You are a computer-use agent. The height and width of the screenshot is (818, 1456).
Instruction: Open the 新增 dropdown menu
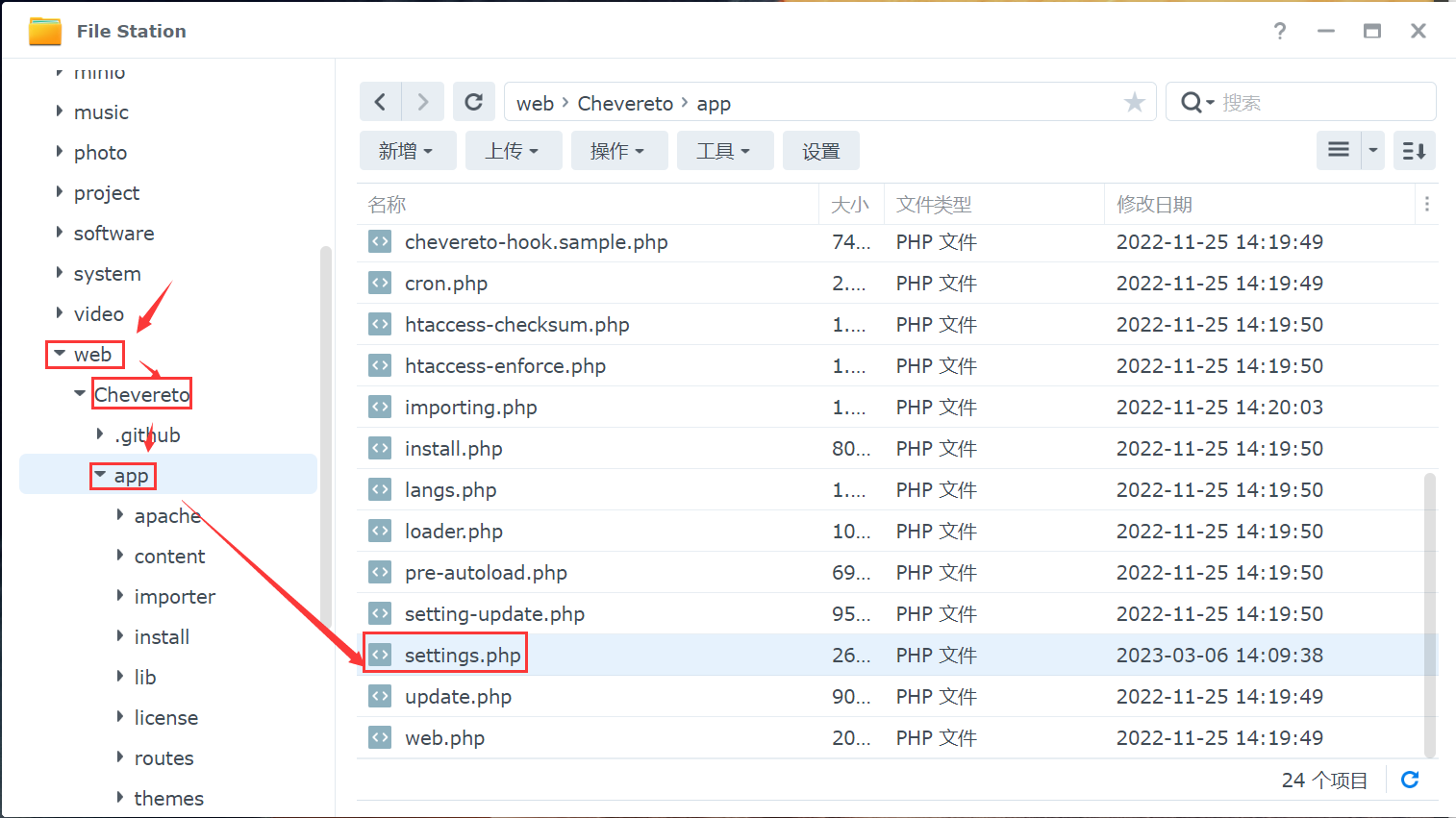click(408, 151)
